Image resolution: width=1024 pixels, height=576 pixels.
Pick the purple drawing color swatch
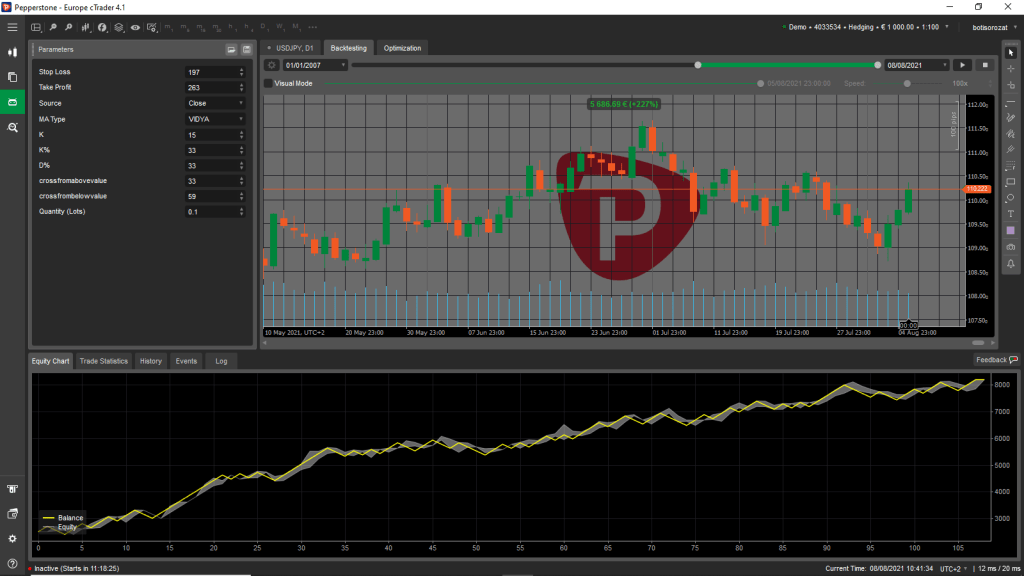click(1011, 231)
